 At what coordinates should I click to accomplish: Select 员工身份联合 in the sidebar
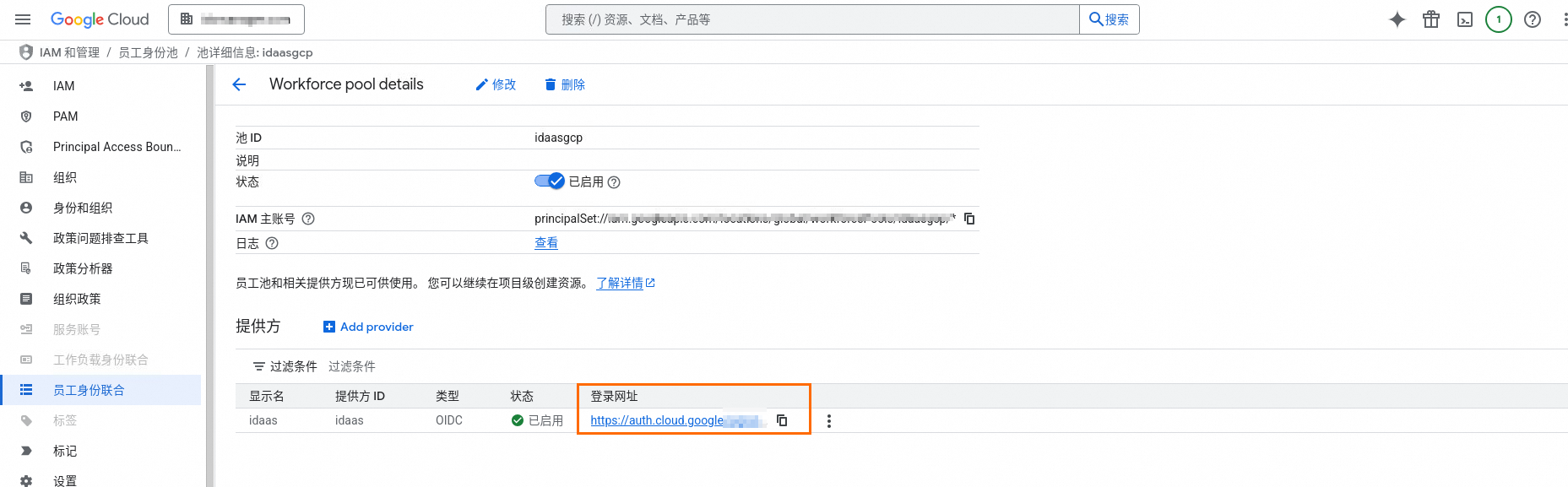pyautogui.click(x=101, y=390)
